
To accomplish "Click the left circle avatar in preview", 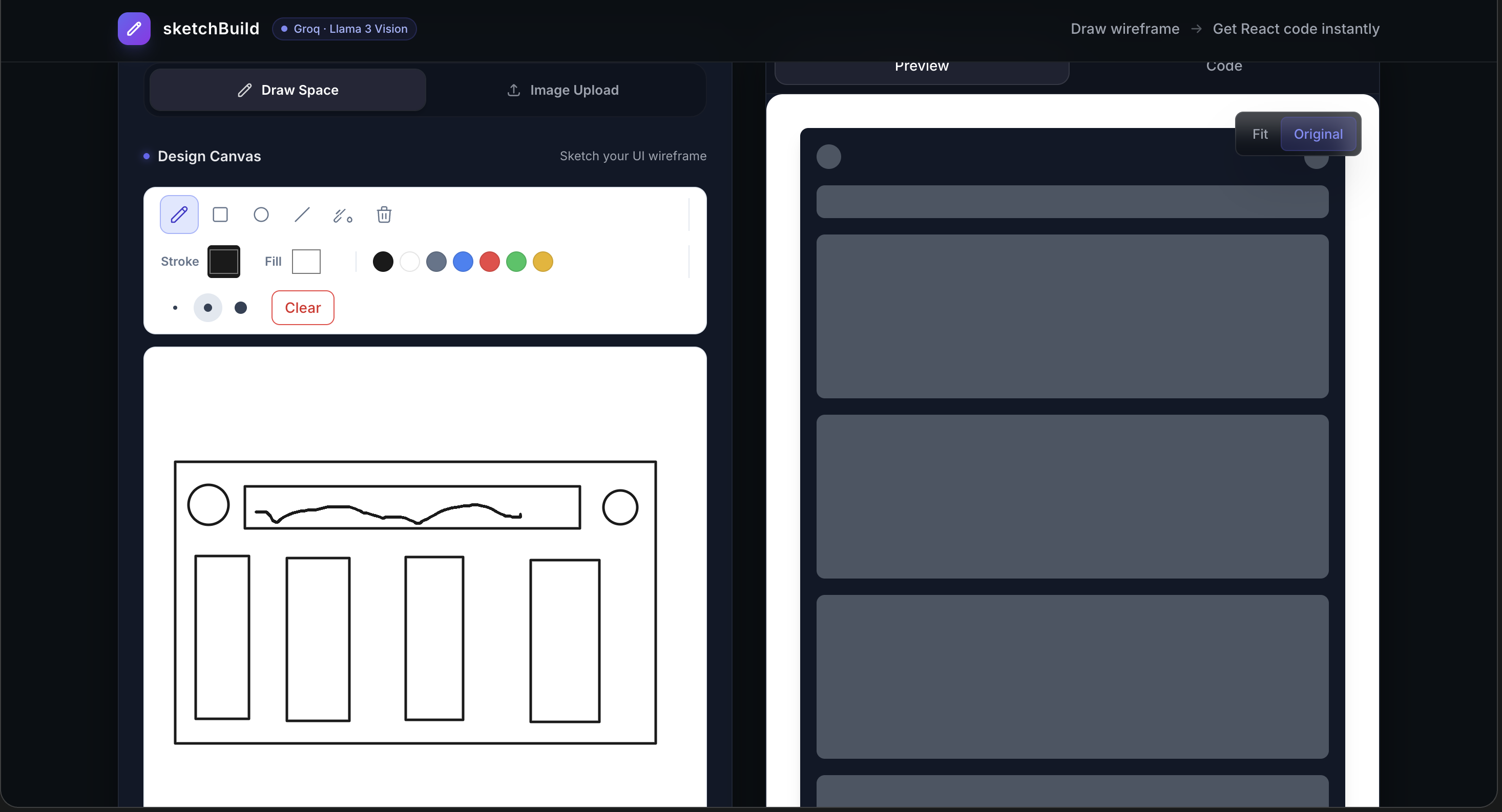I will (828, 156).
